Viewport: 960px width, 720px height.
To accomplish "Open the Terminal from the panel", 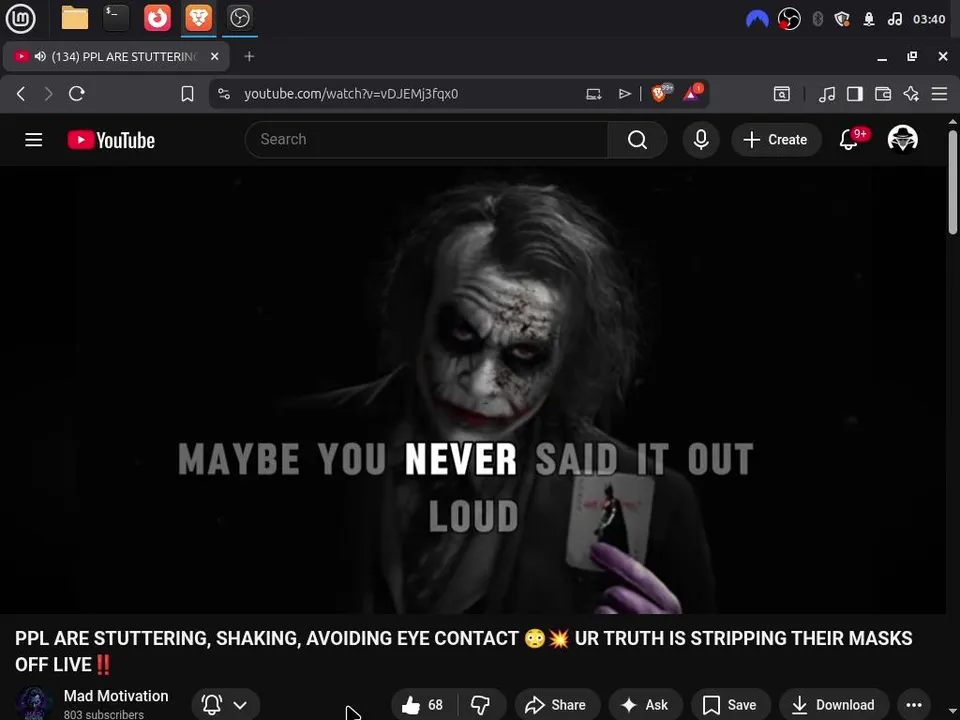I will [116, 18].
